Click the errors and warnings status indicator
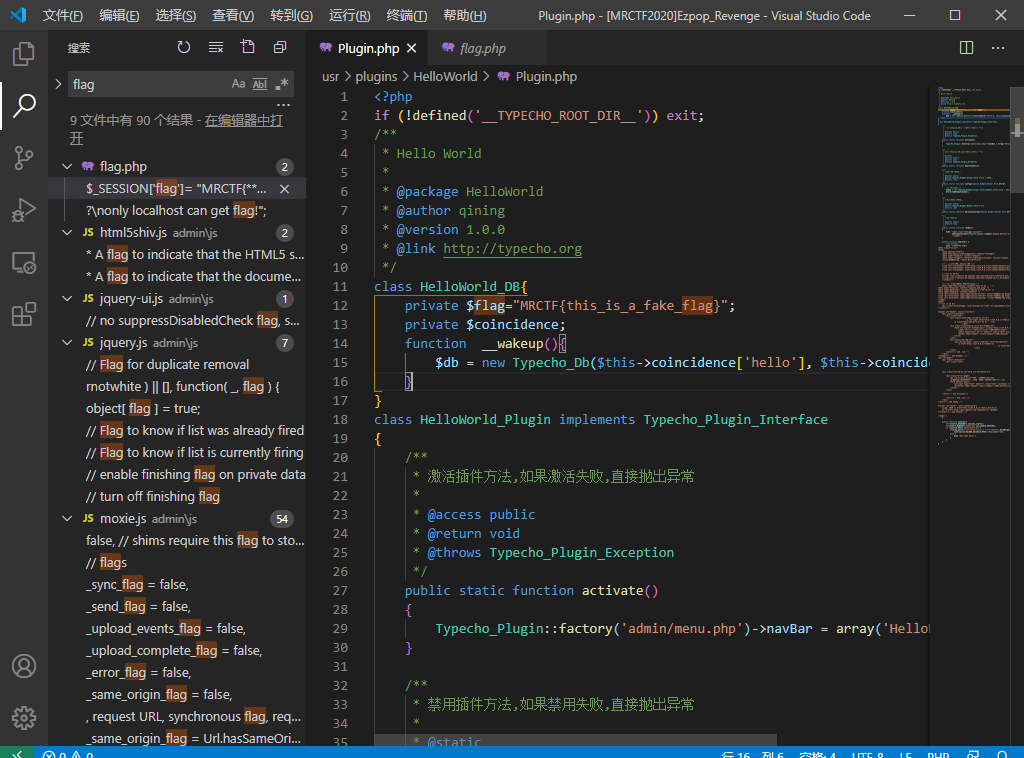Image resolution: width=1024 pixels, height=758 pixels. pyautogui.click(x=68, y=753)
